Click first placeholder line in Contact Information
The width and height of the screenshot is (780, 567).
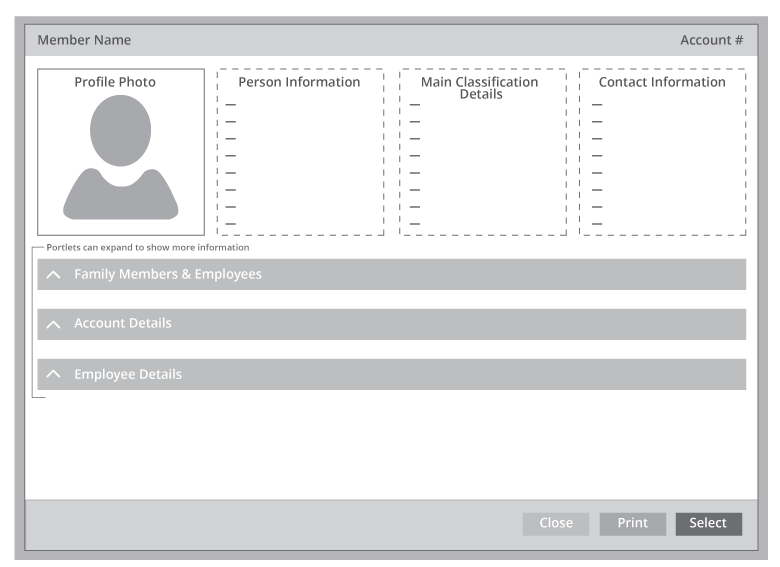[x=597, y=105]
